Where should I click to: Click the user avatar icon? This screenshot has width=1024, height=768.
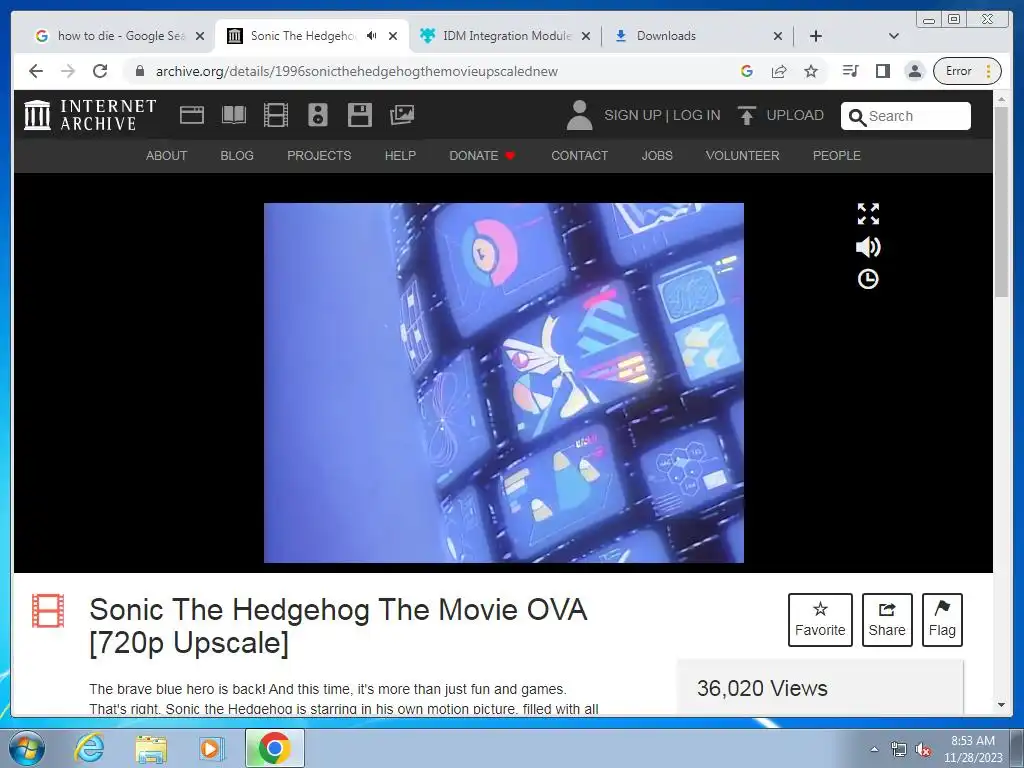click(579, 115)
